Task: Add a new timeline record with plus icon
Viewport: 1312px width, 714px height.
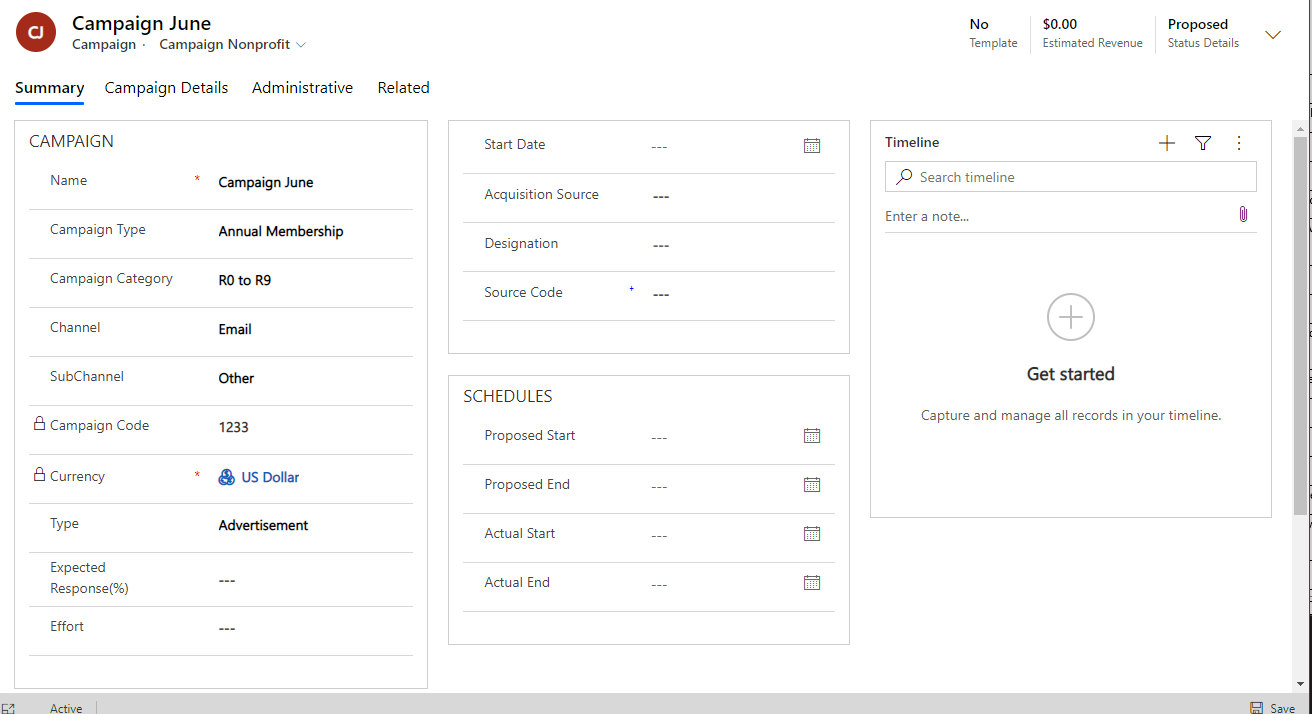Action: tap(1166, 143)
